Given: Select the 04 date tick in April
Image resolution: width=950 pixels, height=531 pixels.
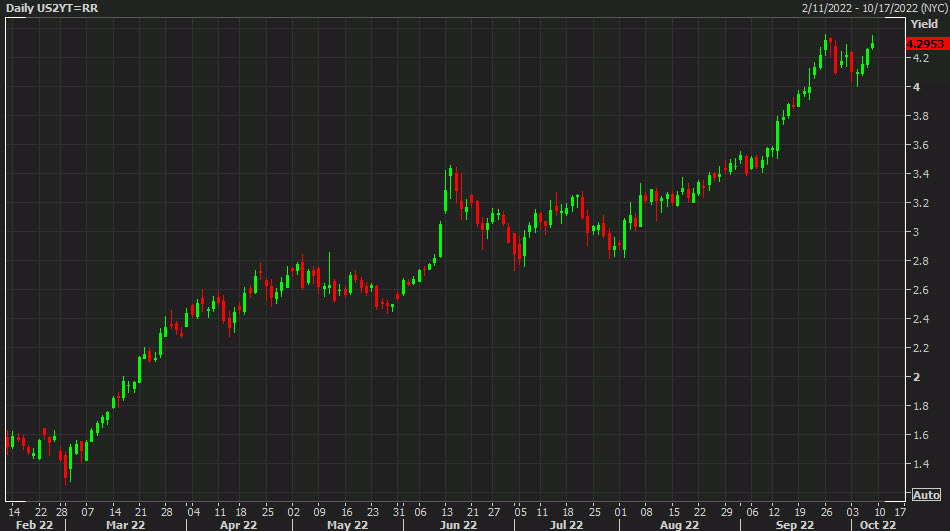Looking at the screenshot, I should click(193, 512).
